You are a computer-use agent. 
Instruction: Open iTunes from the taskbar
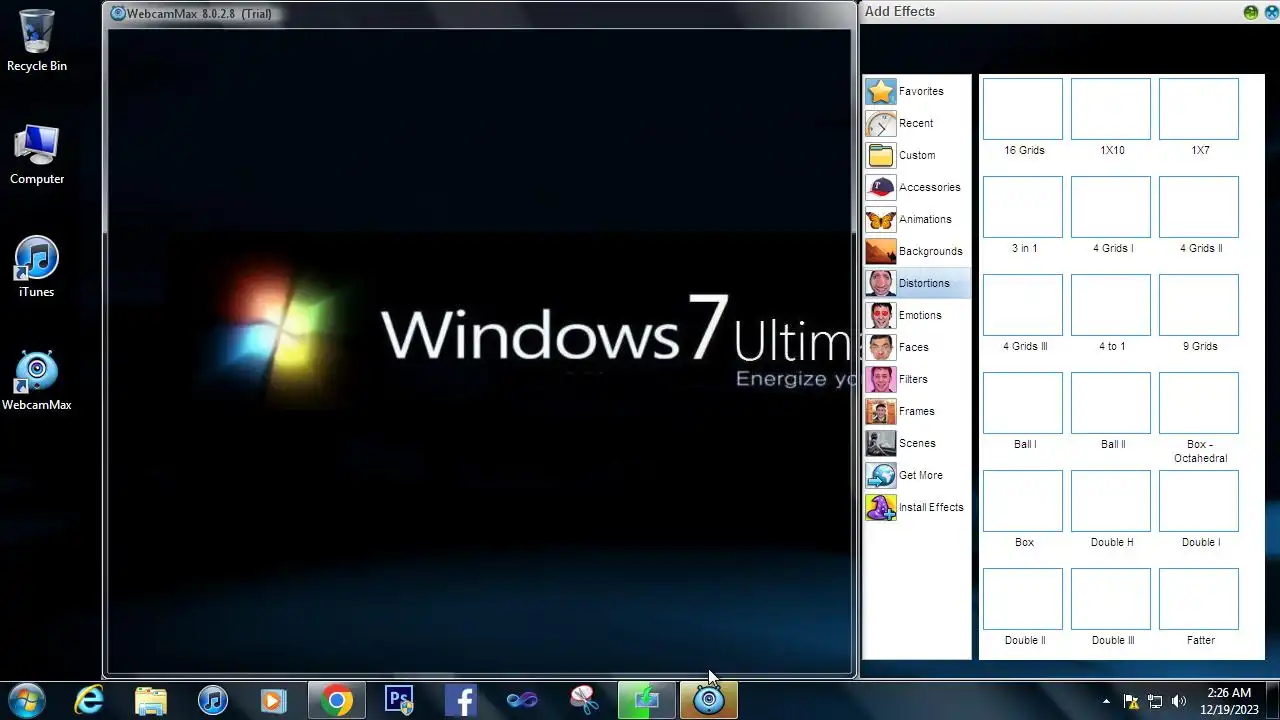coord(213,700)
